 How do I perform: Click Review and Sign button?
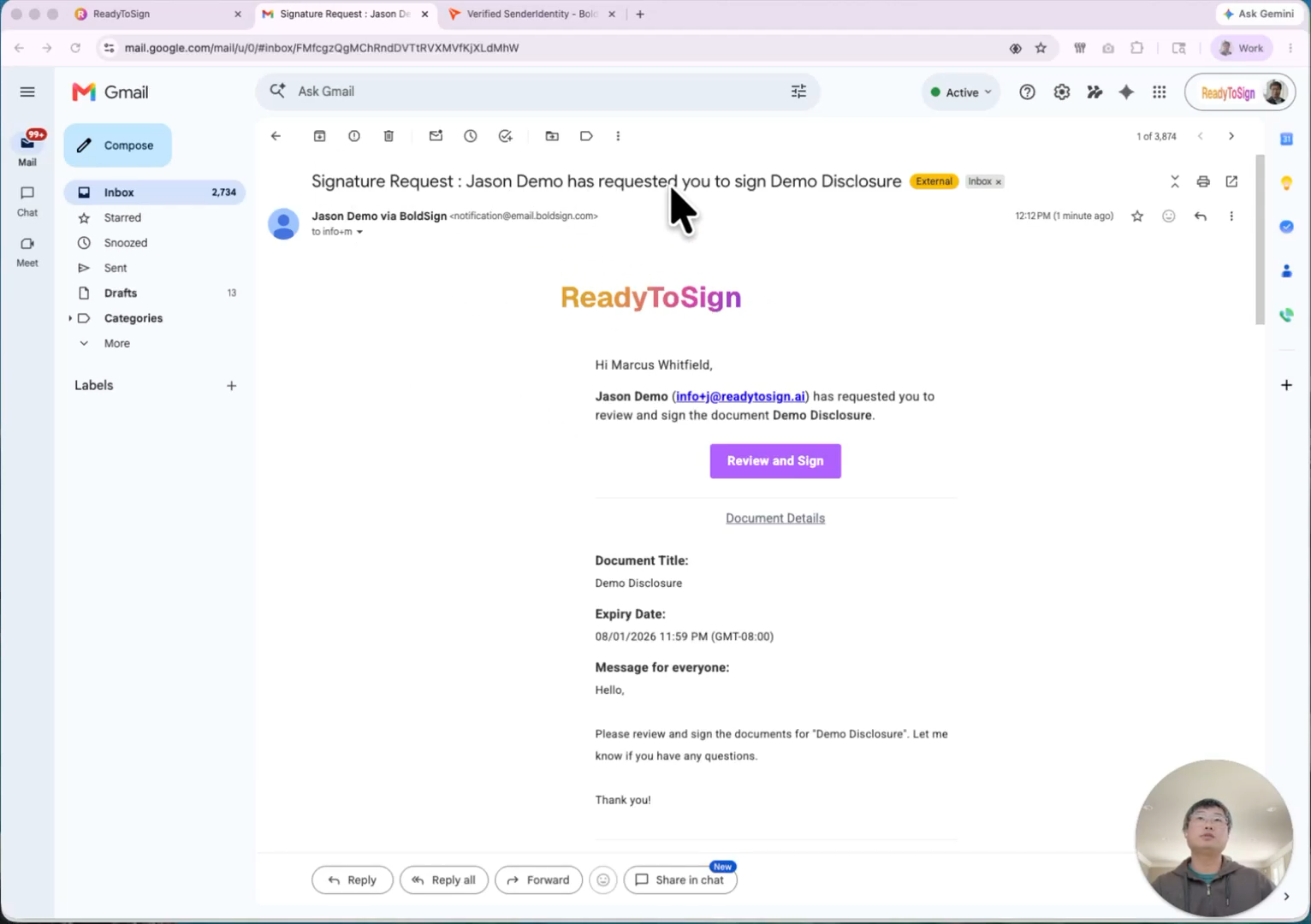775,461
